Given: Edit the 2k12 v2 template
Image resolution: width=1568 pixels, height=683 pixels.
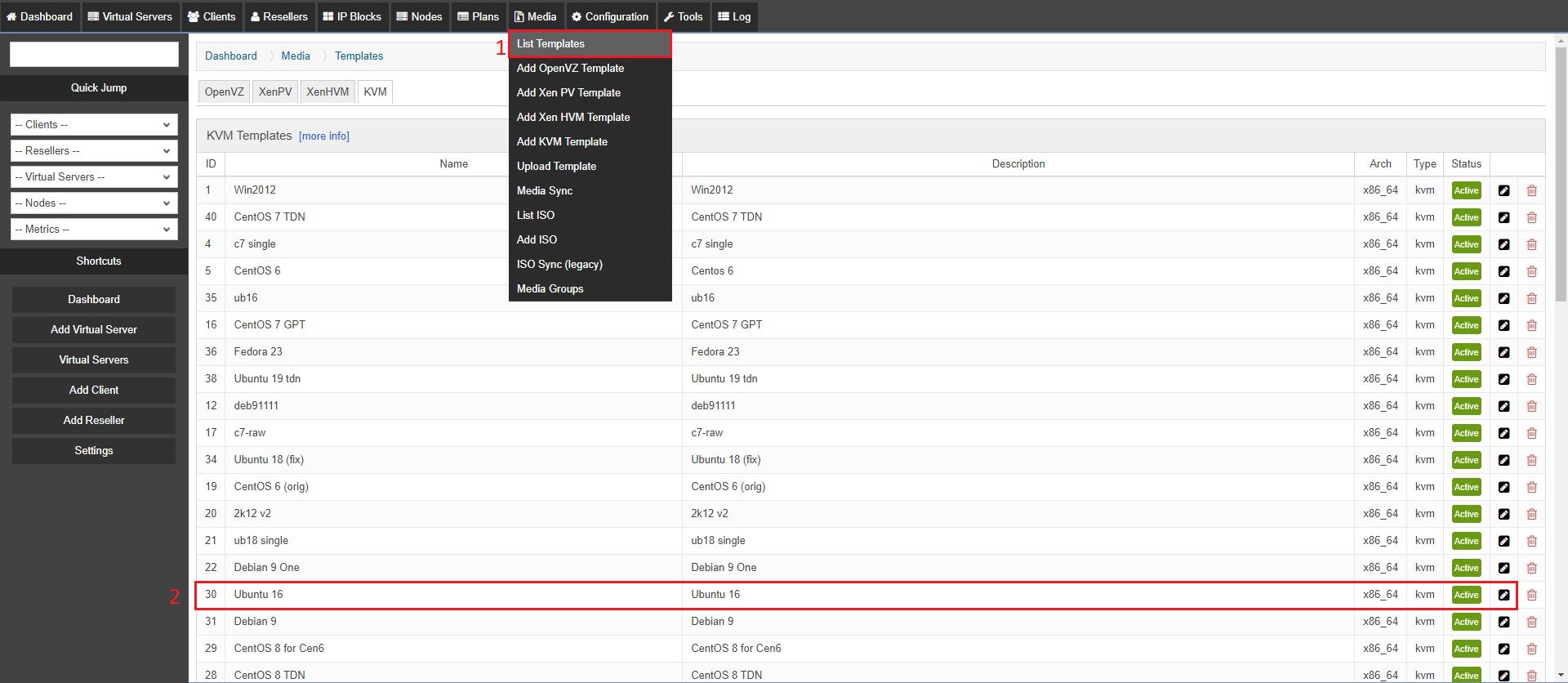Looking at the screenshot, I should pos(1503,514).
